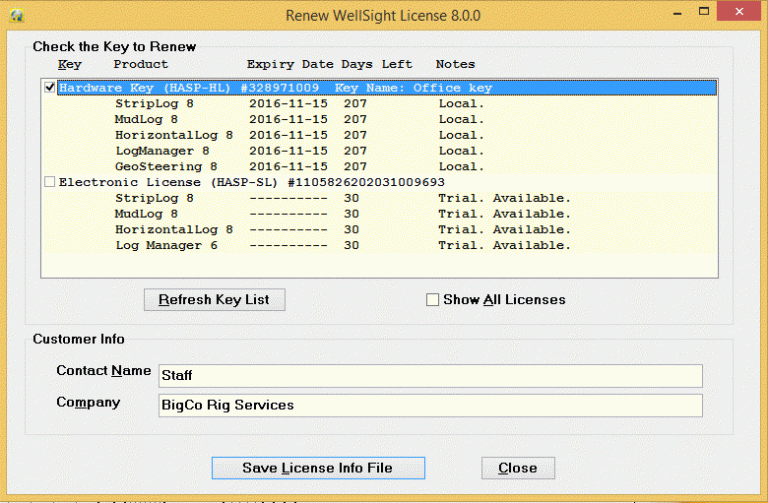Click the Close button at bottom
The image size is (768, 503).
coord(517,468)
